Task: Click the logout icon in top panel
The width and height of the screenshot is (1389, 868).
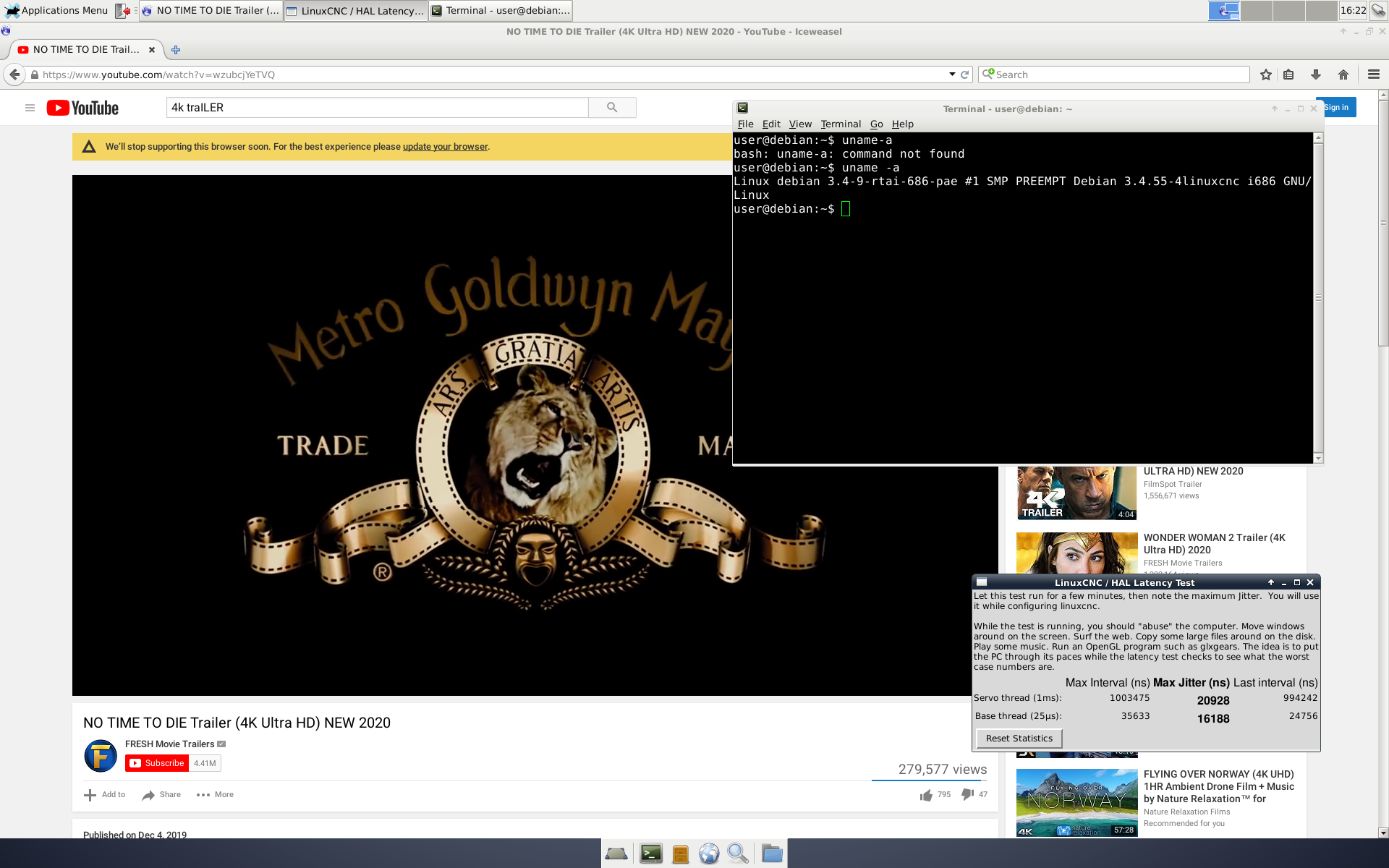Action: click(x=123, y=10)
